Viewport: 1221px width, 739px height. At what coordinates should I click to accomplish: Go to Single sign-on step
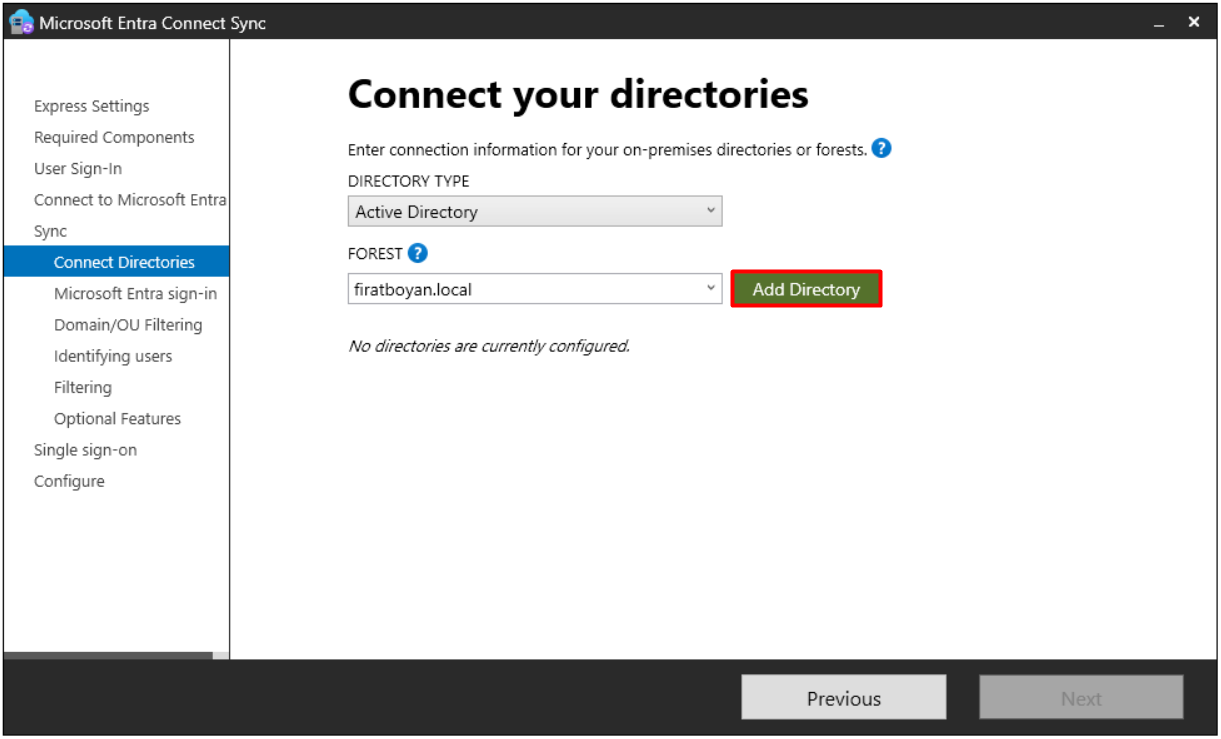(x=85, y=450)
